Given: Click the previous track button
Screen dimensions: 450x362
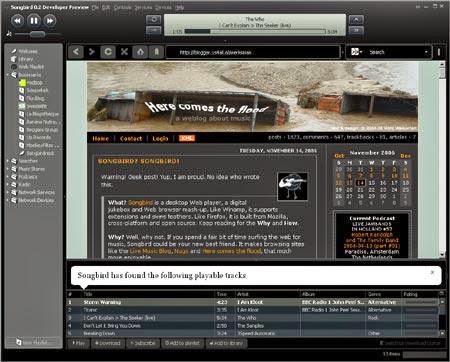Looking at the screenshot, I should click(18, 21).
